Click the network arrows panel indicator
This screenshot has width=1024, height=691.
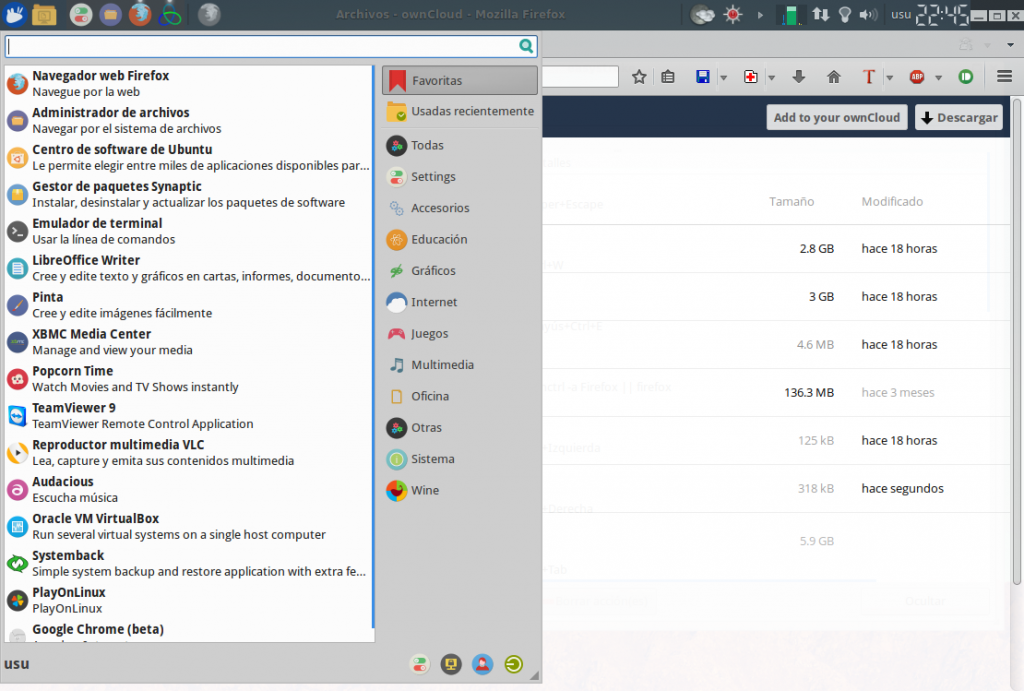pyautogui.click(x=820, y=14)
